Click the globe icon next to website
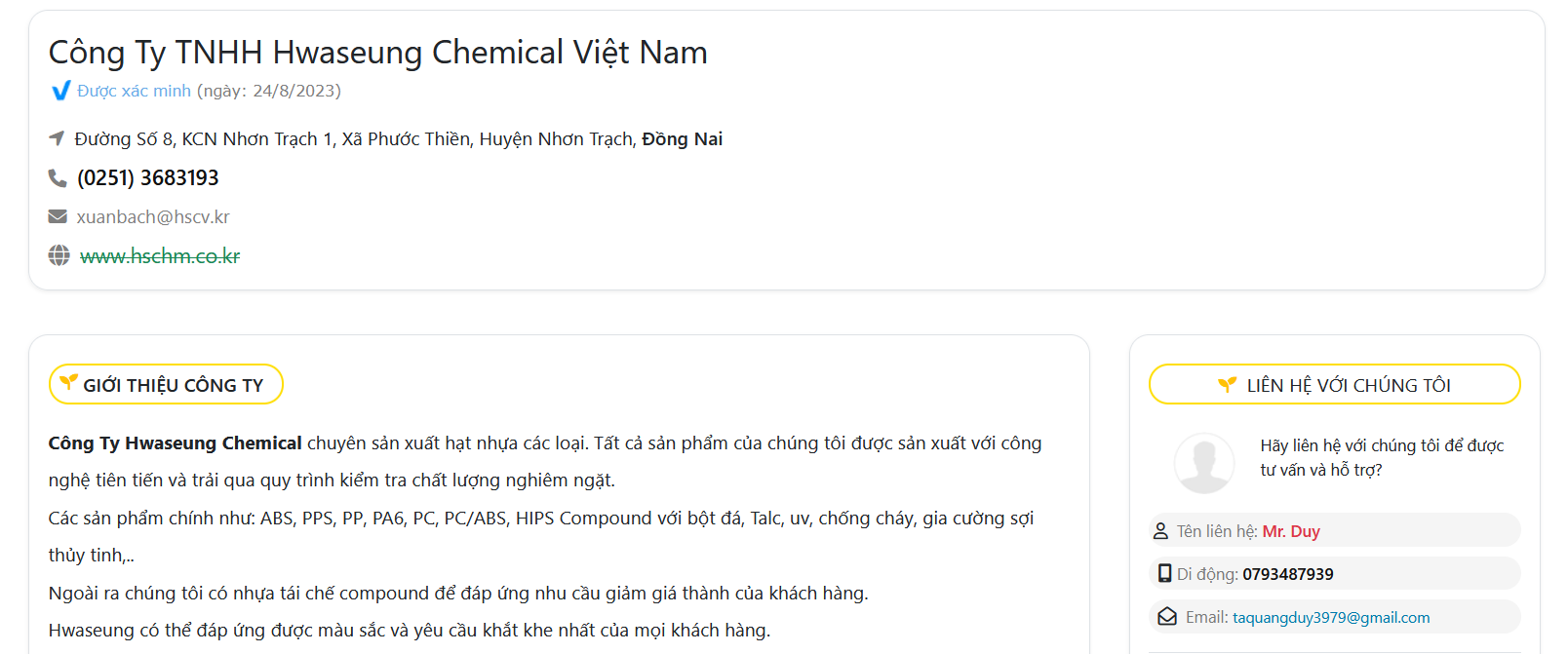 (59, 255)
